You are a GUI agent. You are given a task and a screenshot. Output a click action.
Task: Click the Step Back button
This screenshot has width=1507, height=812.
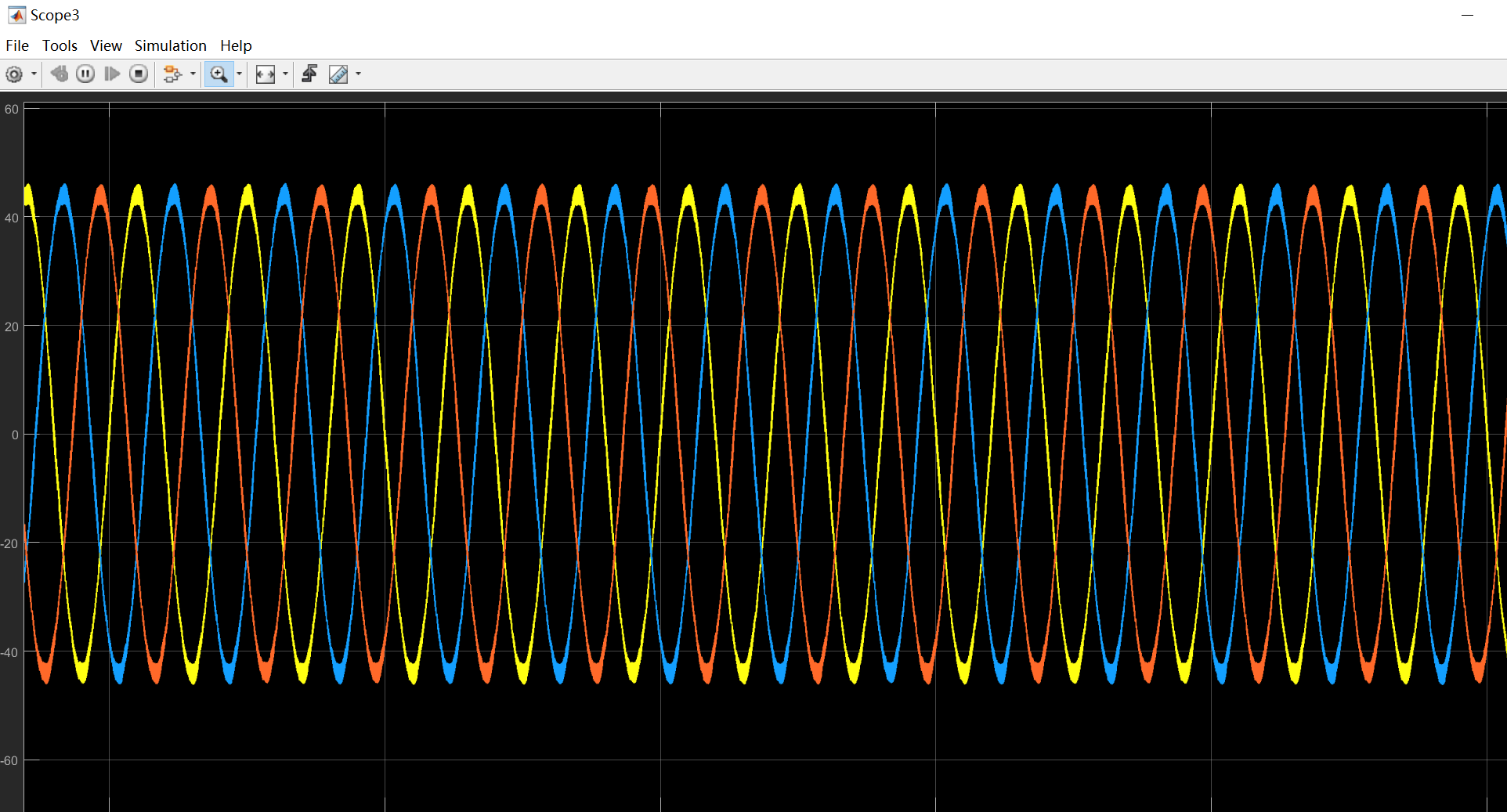(59, 74)
